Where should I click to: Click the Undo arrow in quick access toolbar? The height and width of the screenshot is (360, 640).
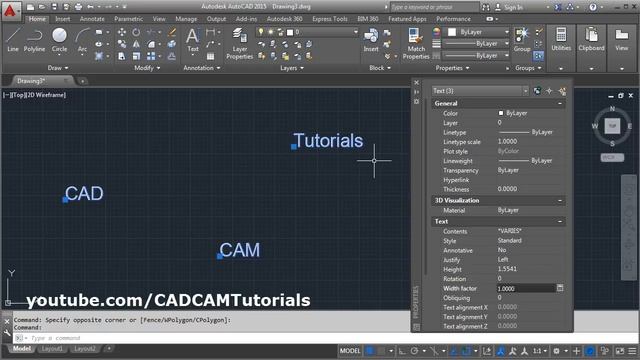91,7
